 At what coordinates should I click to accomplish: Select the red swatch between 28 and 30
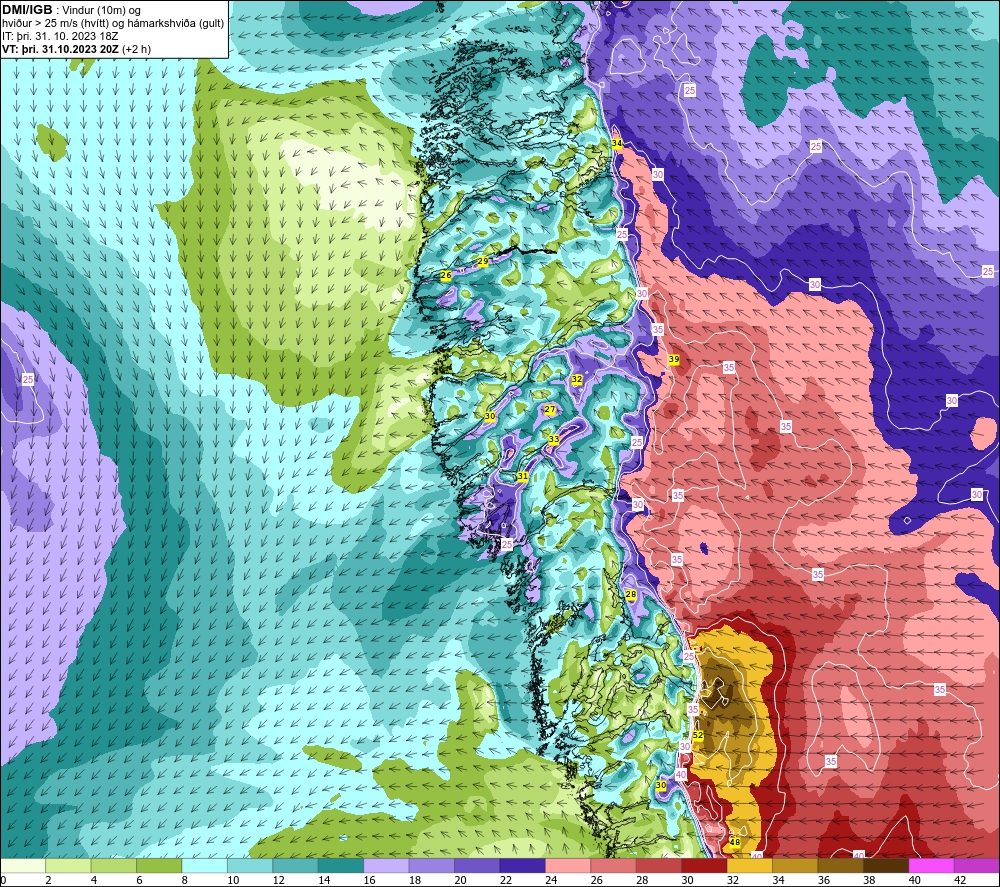(659, 865)
